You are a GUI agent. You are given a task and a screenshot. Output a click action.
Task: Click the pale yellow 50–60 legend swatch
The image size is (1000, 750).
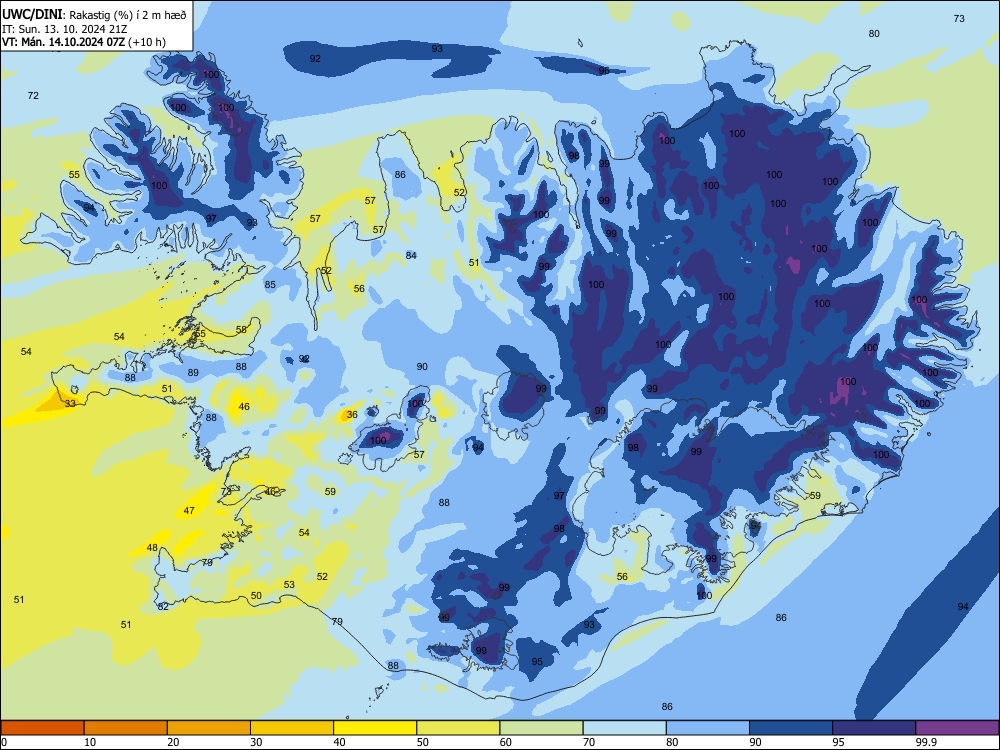458,728
